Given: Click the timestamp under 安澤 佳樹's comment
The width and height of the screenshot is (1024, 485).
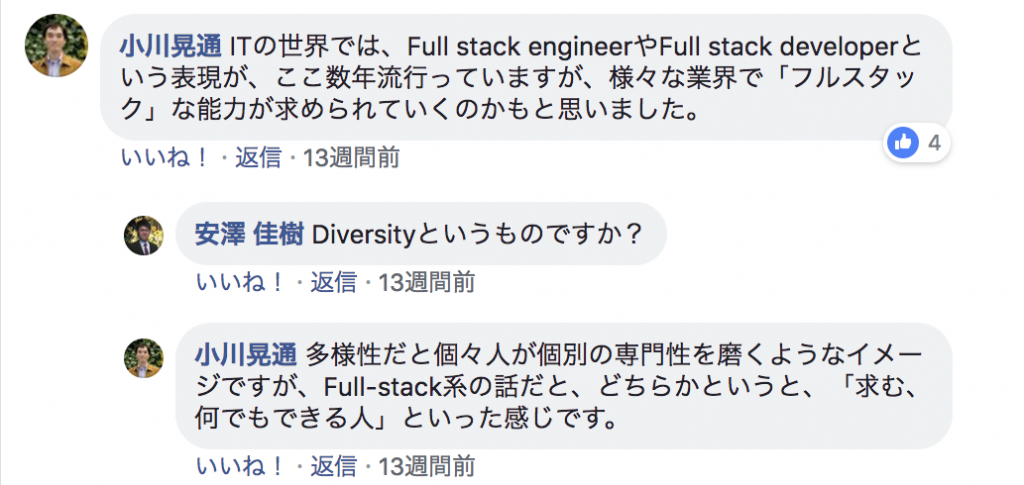Looking at the screenshot, I should 426,282.
